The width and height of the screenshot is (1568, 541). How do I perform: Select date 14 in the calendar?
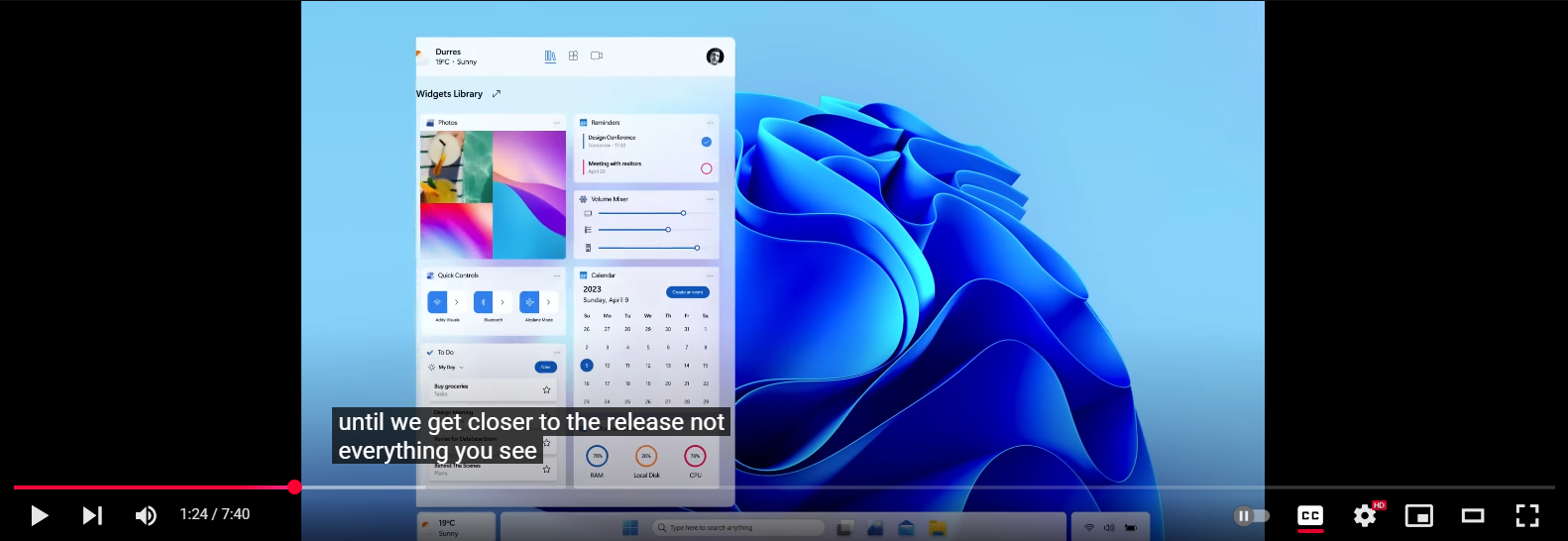click(686, 366)
